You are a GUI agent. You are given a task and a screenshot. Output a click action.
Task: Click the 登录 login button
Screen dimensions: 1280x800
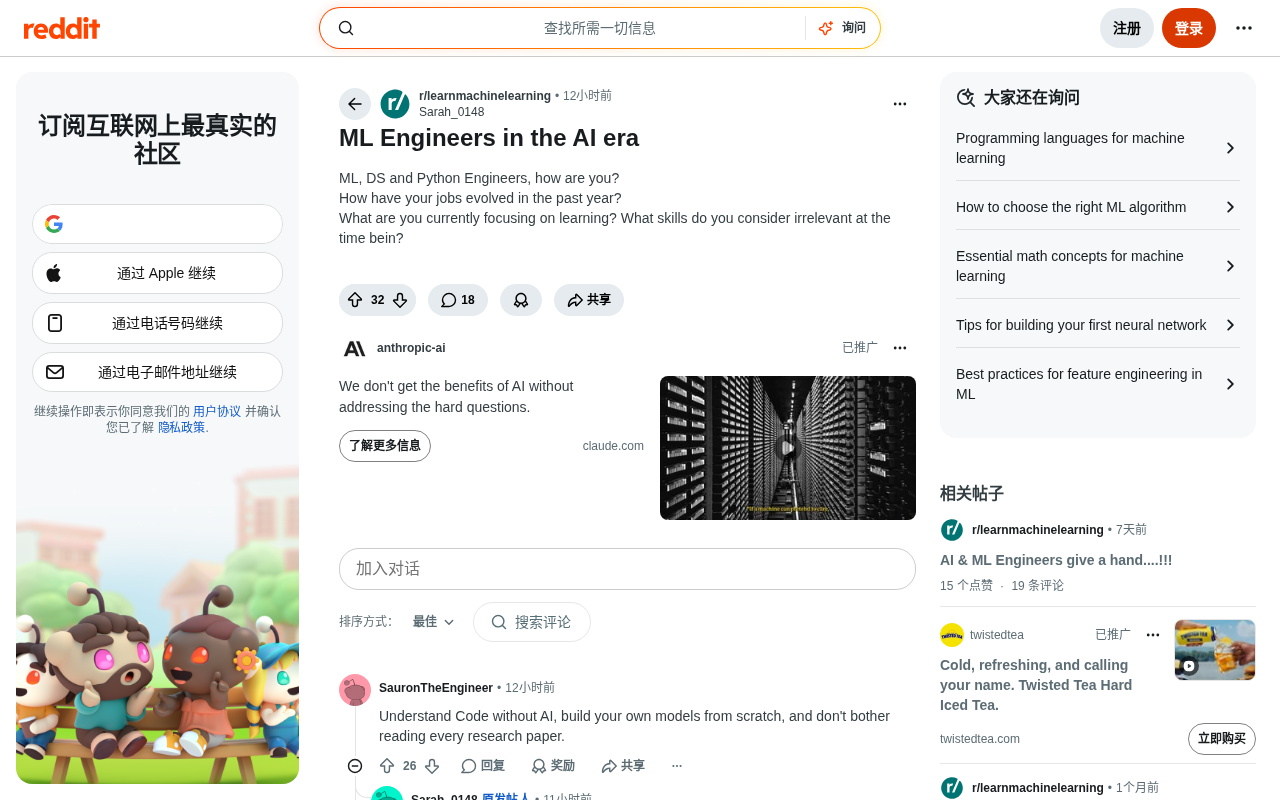(x=1189, y=28)
